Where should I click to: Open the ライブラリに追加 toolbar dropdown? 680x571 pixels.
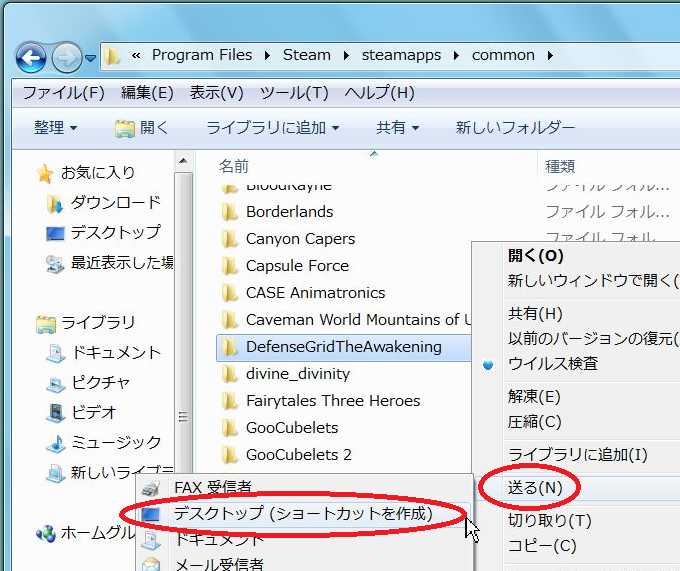click(272, 127)
